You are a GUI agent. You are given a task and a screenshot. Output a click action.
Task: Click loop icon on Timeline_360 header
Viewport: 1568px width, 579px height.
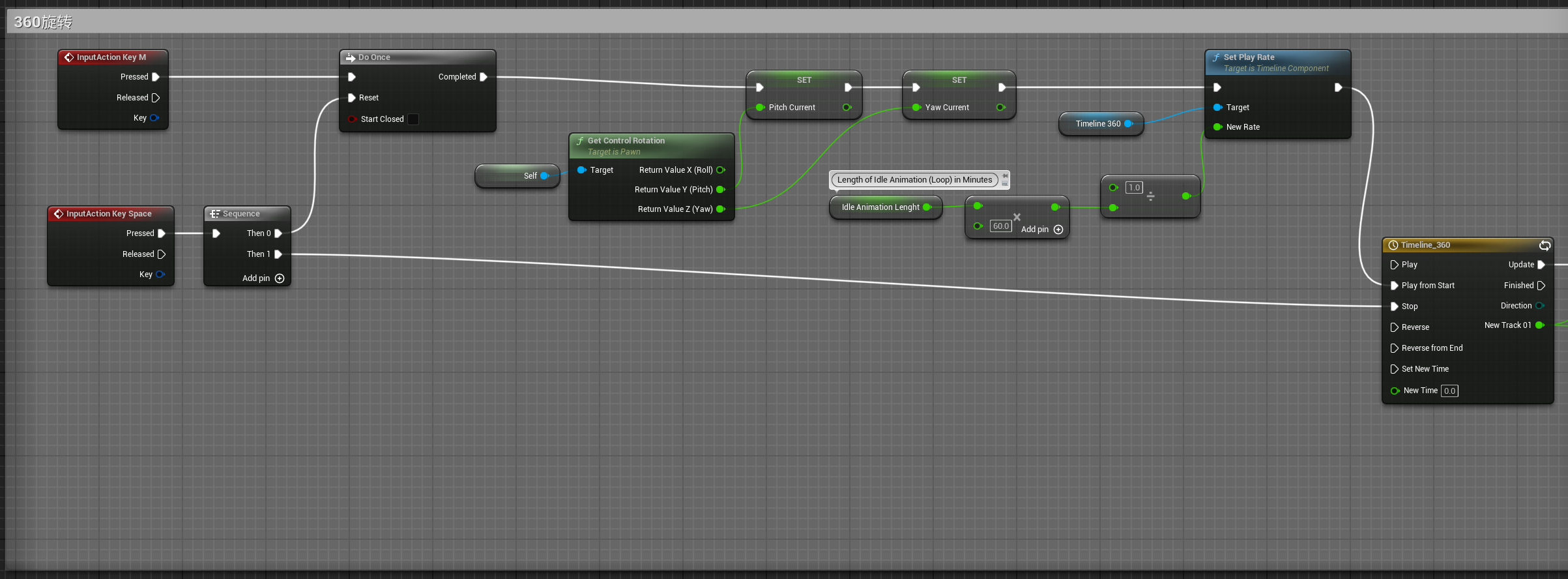click(1545, 245)
